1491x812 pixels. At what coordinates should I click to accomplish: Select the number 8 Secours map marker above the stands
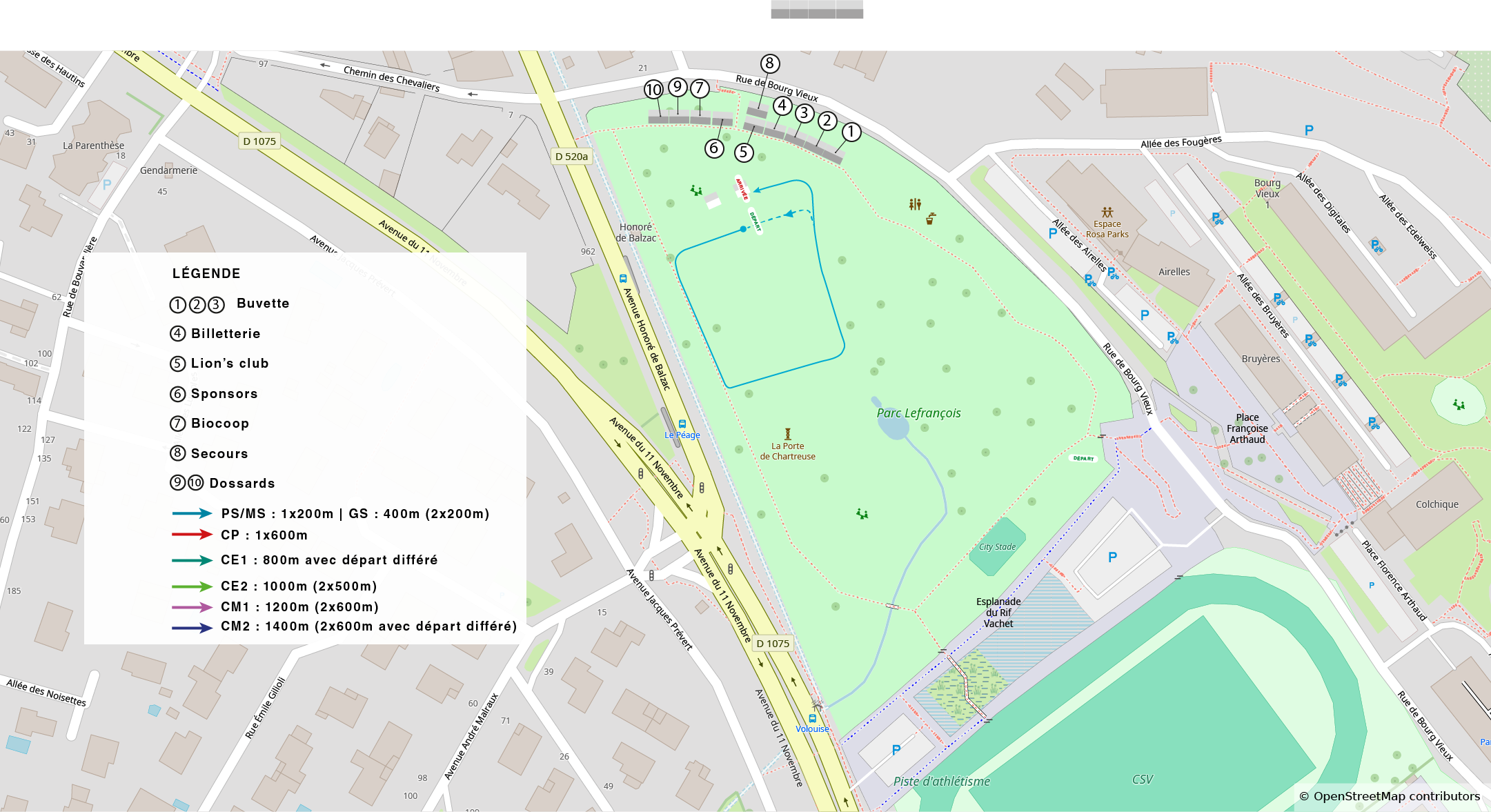[770, 63]
